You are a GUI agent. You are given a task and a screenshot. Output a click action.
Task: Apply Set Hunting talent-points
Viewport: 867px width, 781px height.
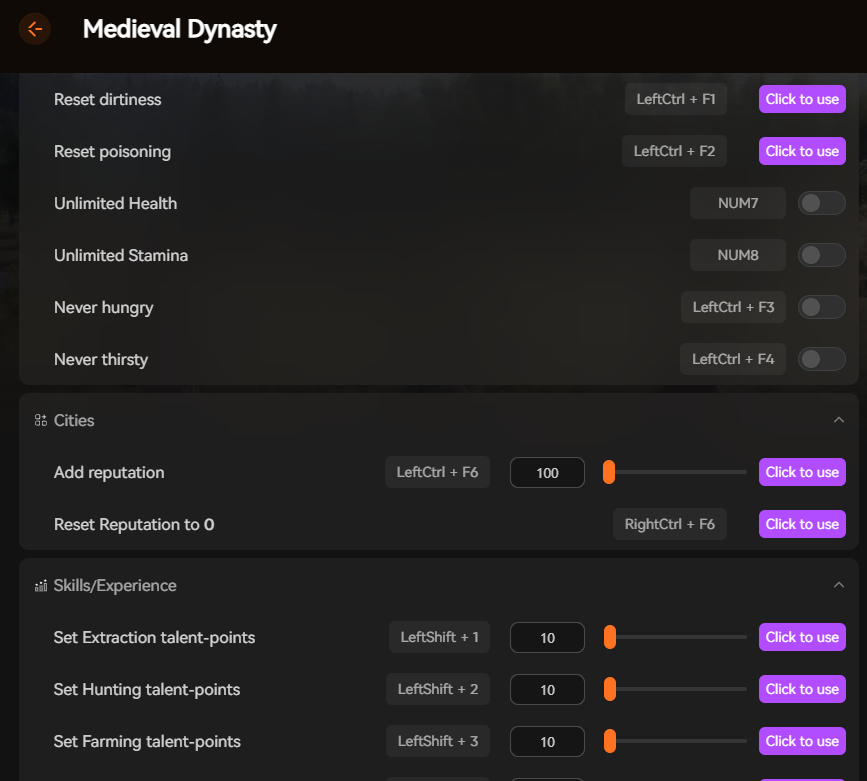(x=802, y=689)
